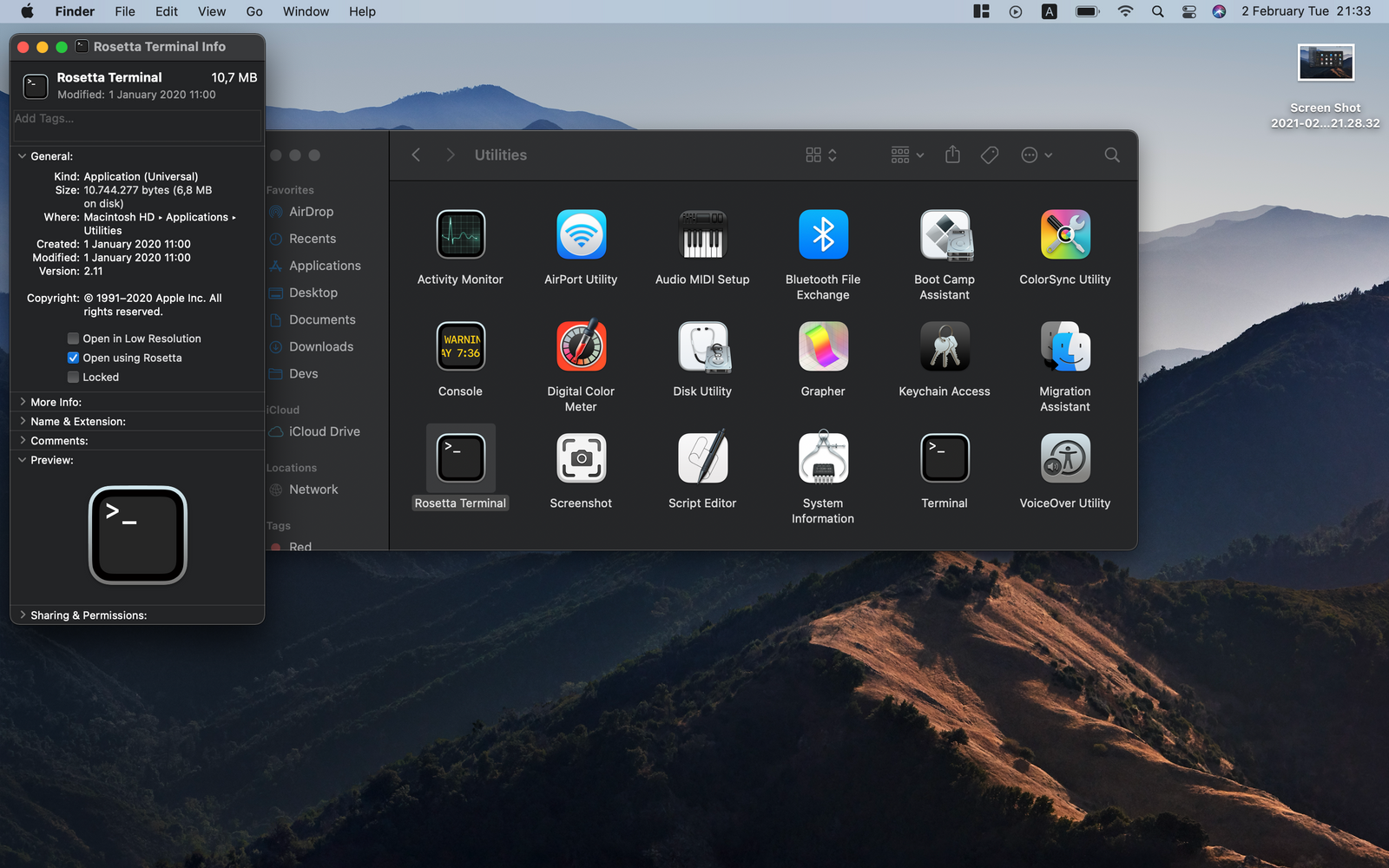This screenshot has height=868, width=1389.
Task: Open the Action (ellipsis) dropdown menu
Action: click(1037, 155)
